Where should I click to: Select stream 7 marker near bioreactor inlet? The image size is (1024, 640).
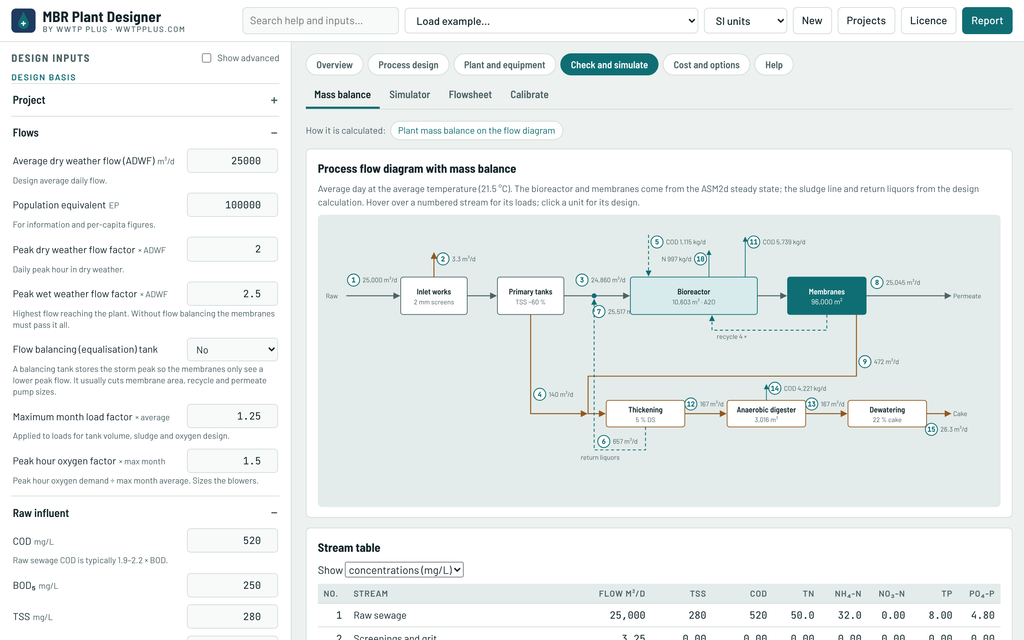click(x=599, y=312)
